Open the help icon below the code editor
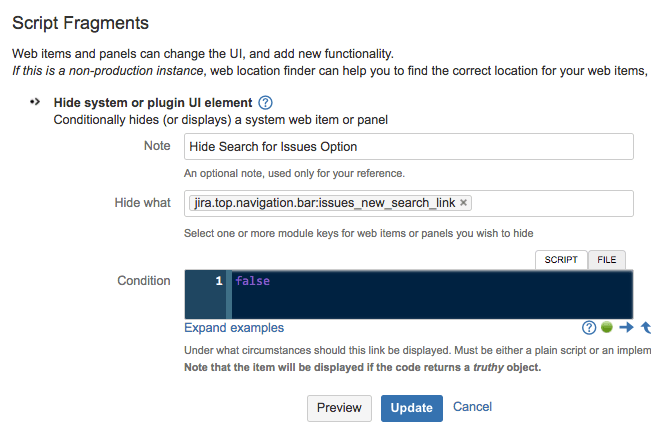Viewport: 651px width, 444px height. click(x=589, y=327)
